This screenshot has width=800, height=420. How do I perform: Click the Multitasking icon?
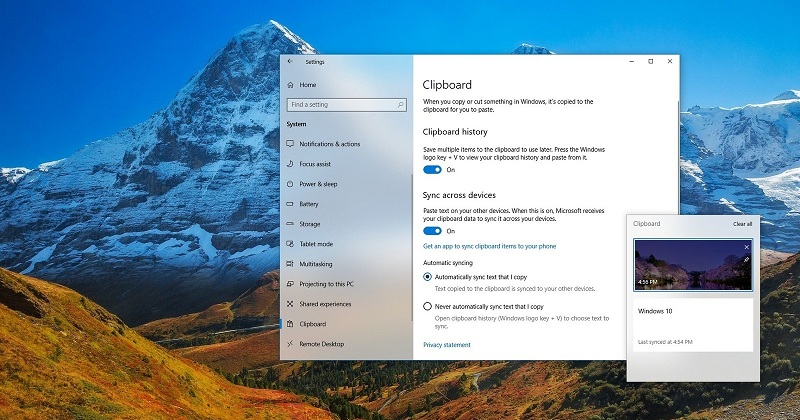pos(290,264)
